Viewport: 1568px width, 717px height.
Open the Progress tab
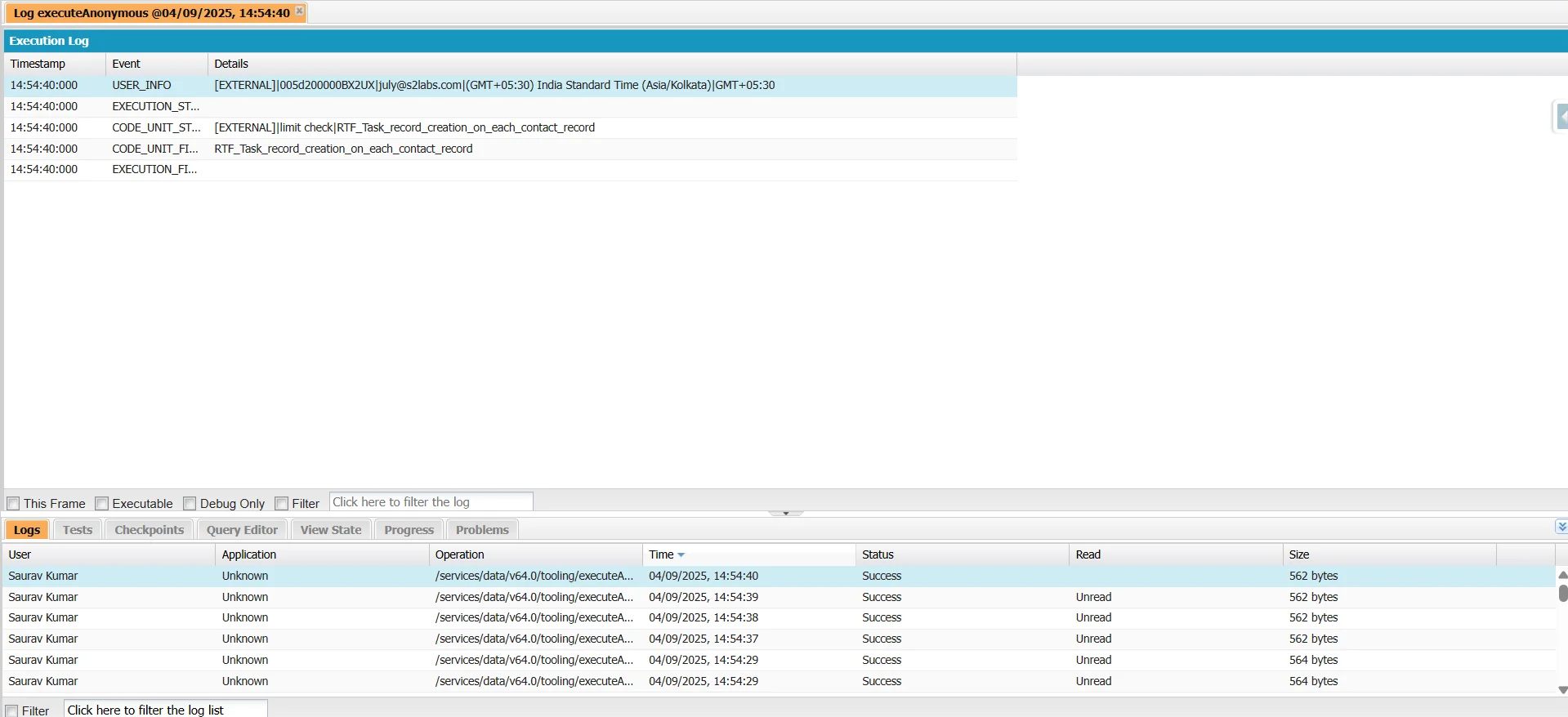click(x=409, y=530)
